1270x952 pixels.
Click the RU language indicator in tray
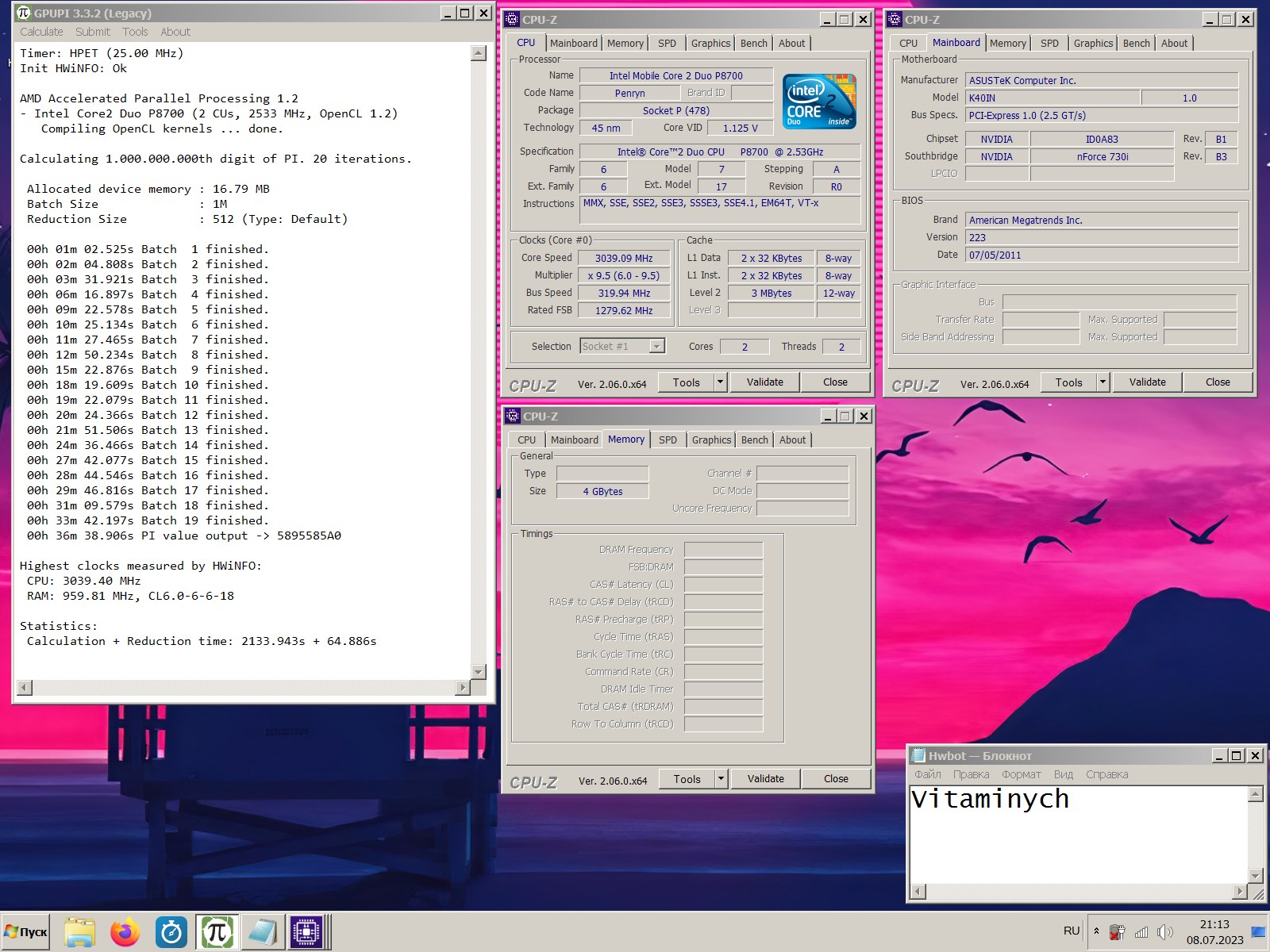[x=1072, y=931]
